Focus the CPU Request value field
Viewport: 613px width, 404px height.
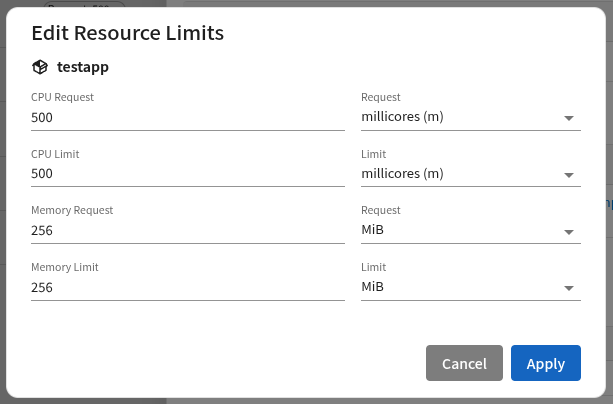coord(187,117)
